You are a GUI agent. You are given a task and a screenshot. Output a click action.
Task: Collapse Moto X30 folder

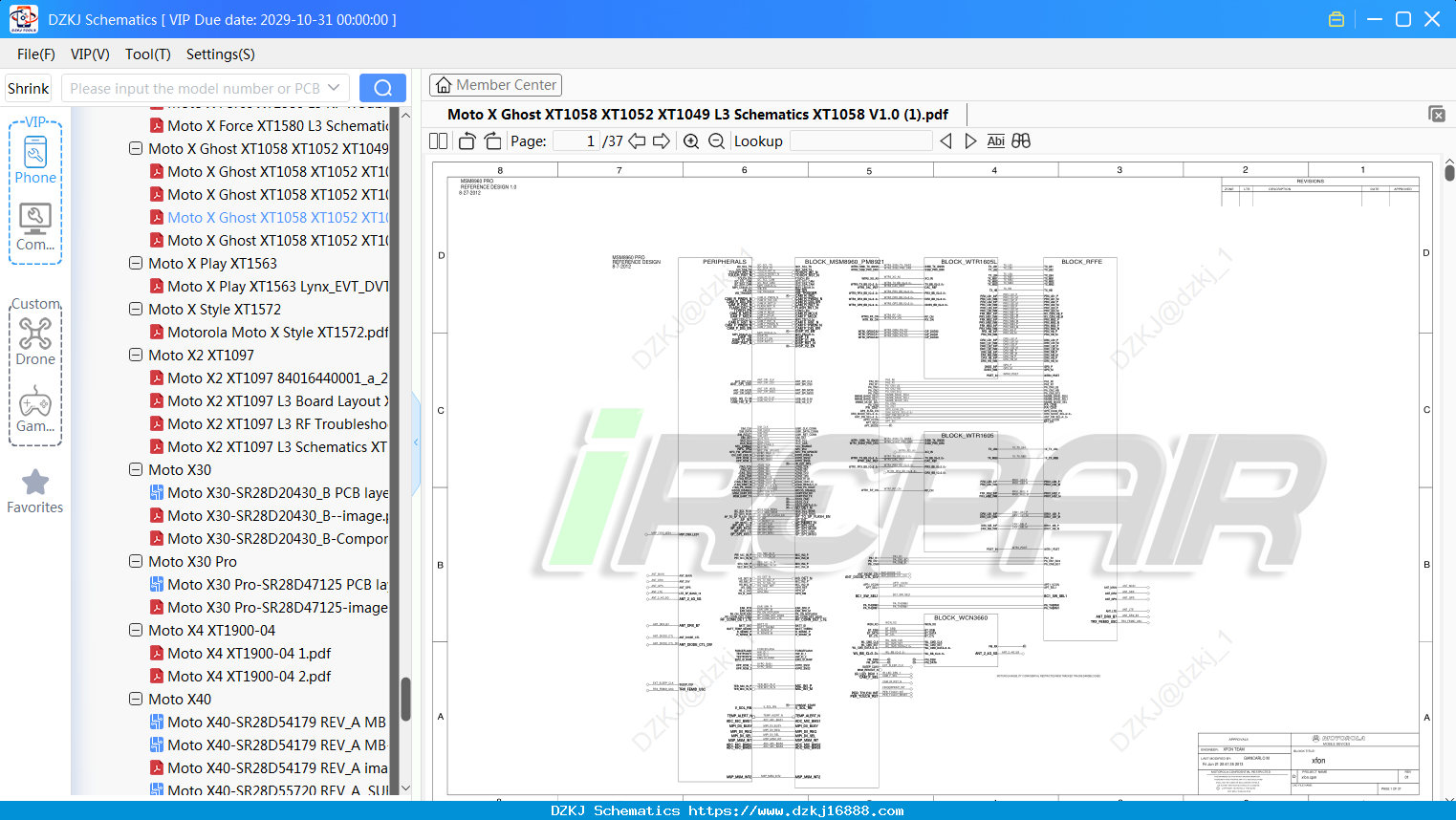pyautogui.click(x=136, y=470)
